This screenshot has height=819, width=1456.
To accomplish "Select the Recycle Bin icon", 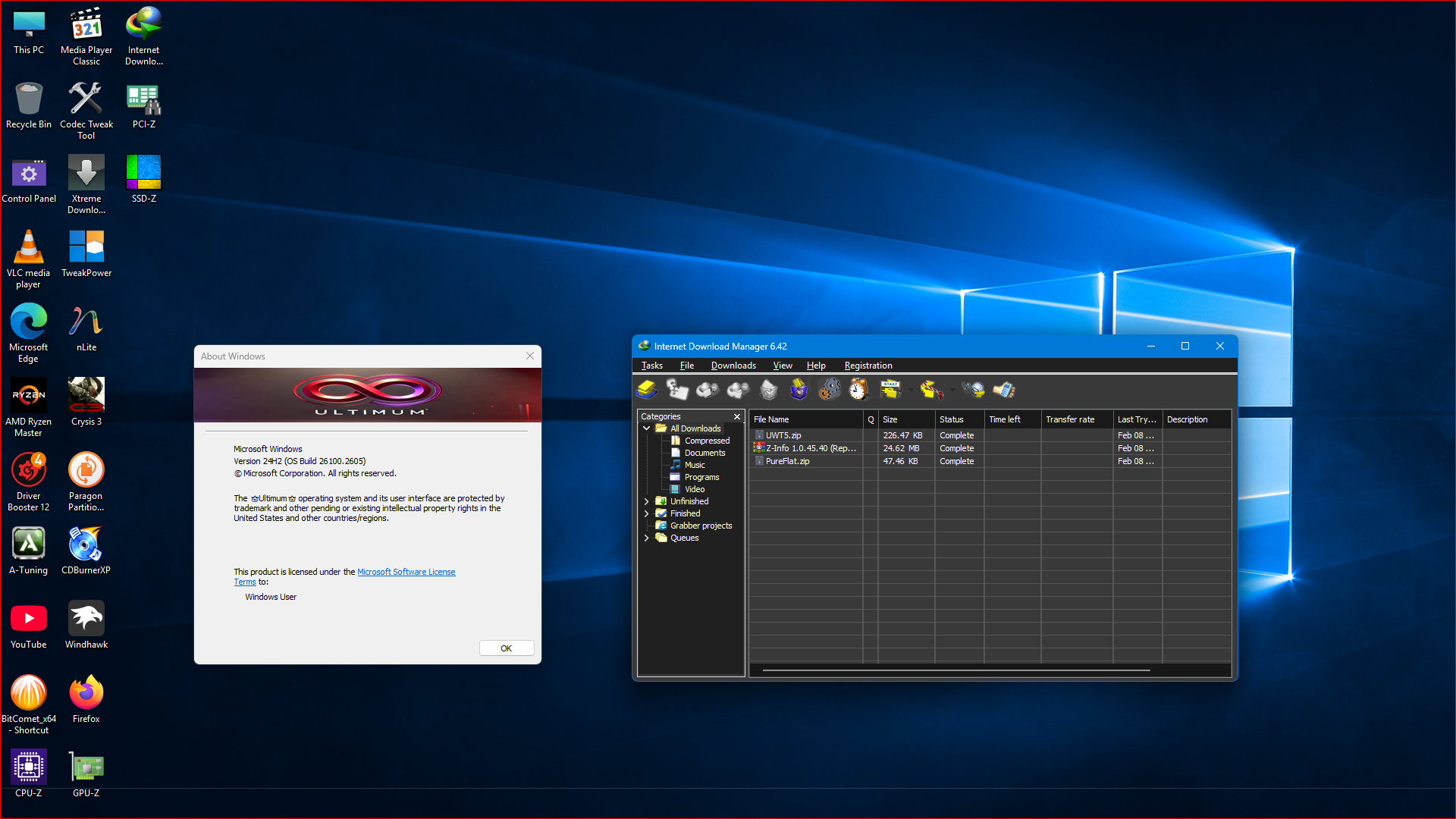I will point(29,105).
